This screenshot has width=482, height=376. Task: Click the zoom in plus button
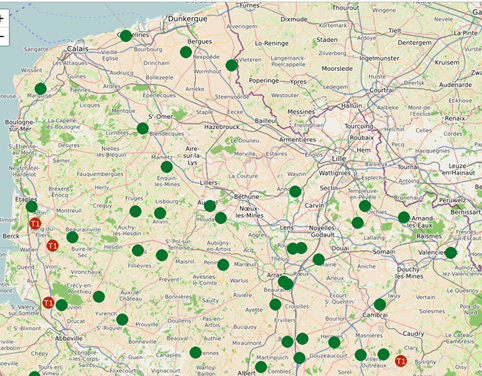tap(2, 19)
